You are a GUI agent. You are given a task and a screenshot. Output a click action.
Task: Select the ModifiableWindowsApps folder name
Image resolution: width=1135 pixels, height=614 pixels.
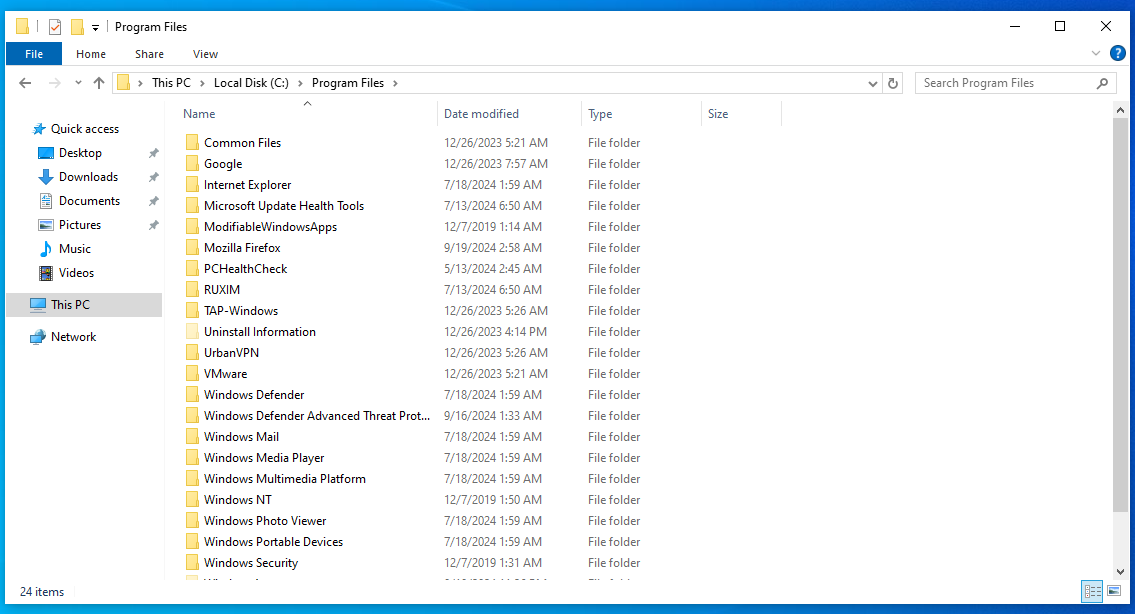[271, 227]
